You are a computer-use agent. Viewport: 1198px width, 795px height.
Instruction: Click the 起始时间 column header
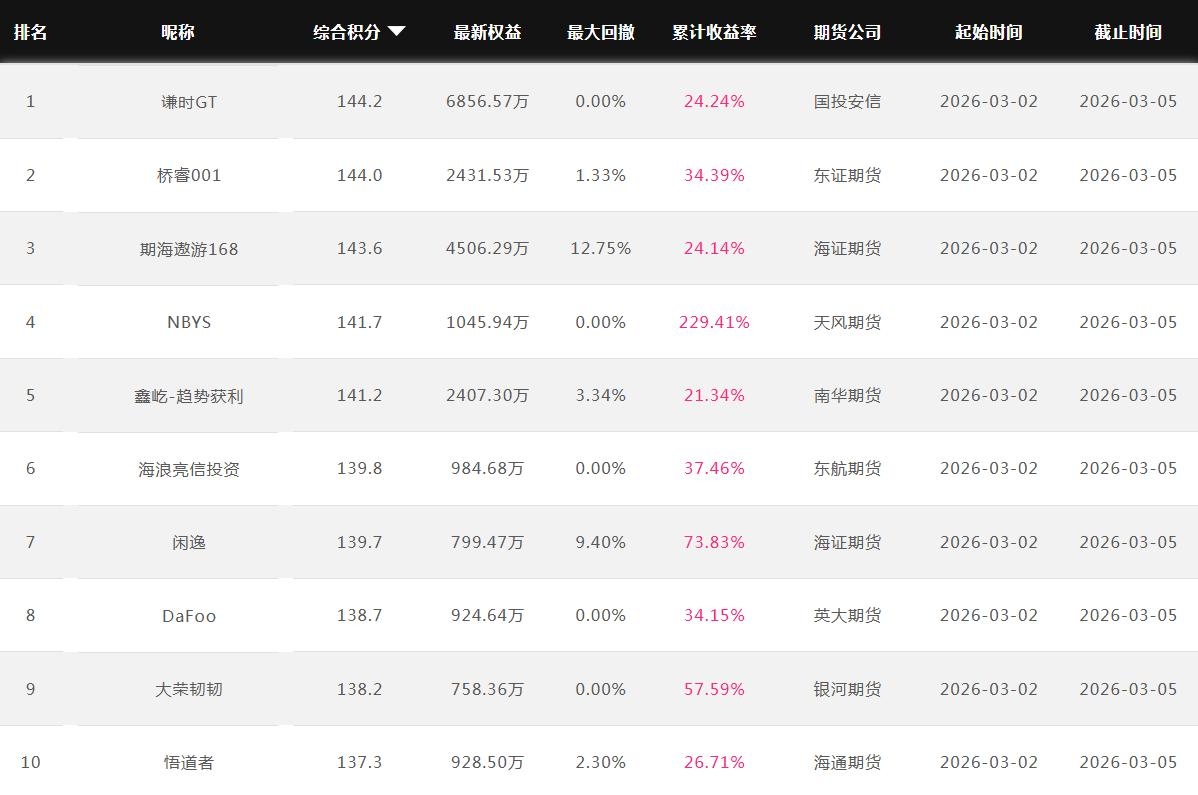(988, 32)
